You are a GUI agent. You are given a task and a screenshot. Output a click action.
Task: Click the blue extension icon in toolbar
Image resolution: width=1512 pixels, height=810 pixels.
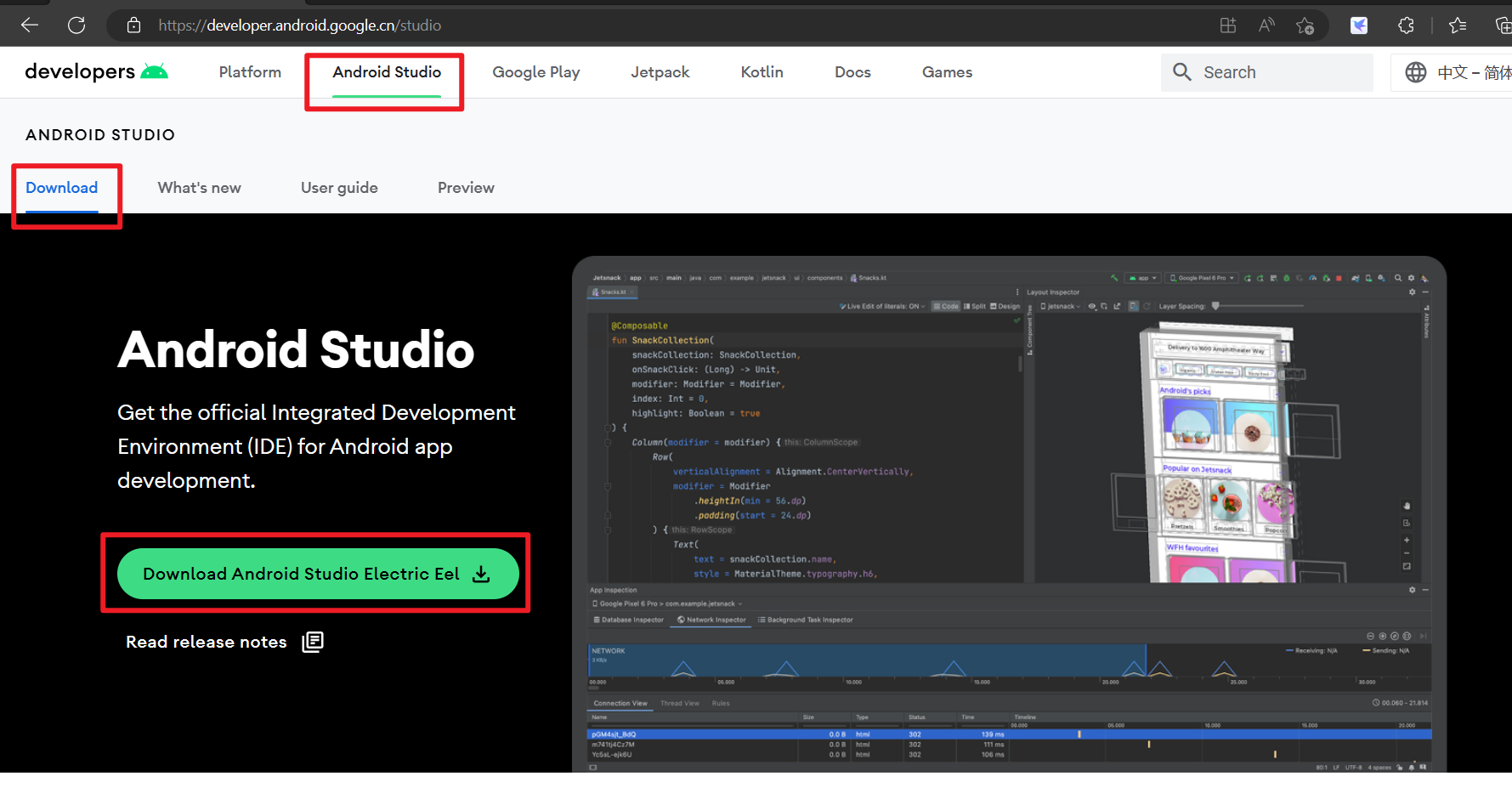[1359, 25]
